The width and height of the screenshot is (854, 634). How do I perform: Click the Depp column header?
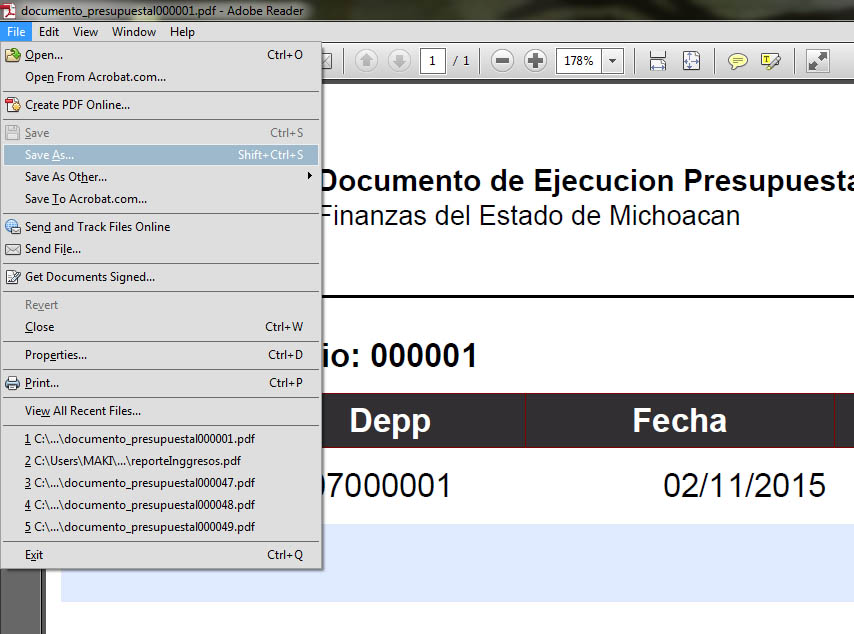[x=391, y=420]
